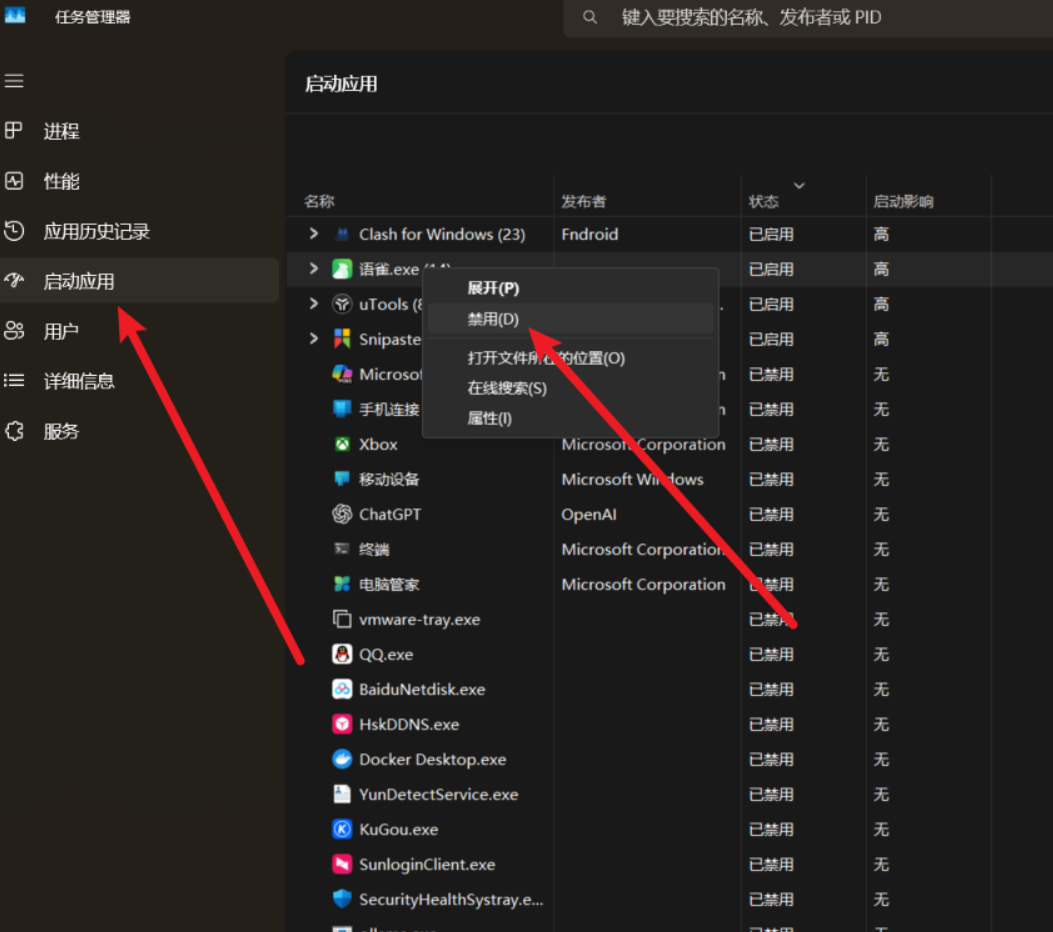Click the 详细信息 details list icon

[x=14, y=381]
